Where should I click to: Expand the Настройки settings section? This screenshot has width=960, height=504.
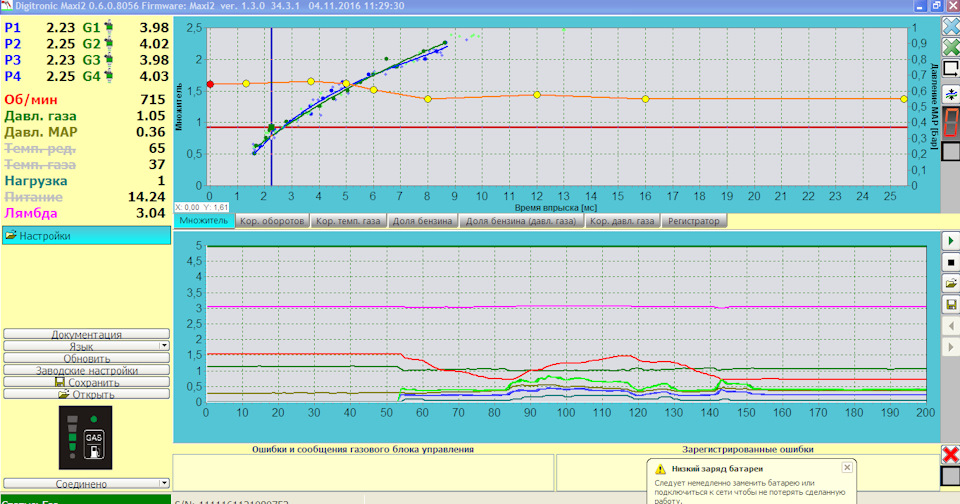coord(86,235)
